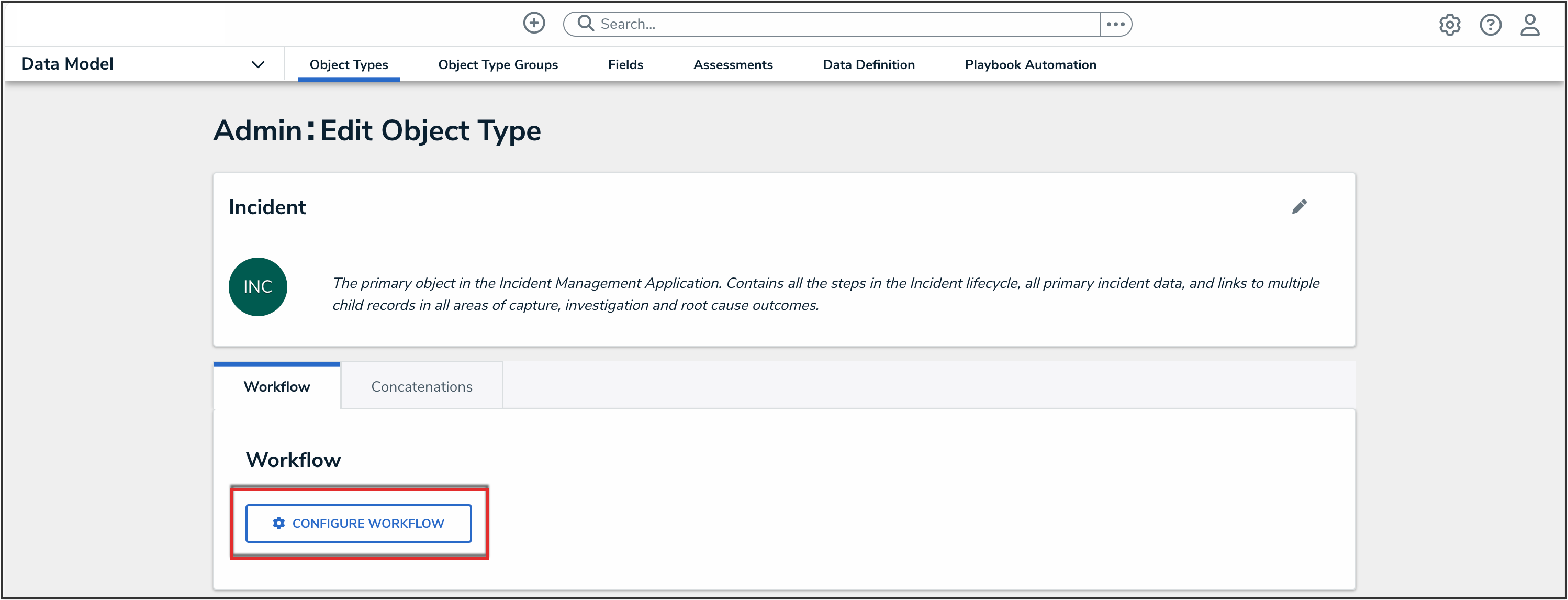Select the Assessments tab
Viewport: 1568px width, 600px height.
click(732, 64)
